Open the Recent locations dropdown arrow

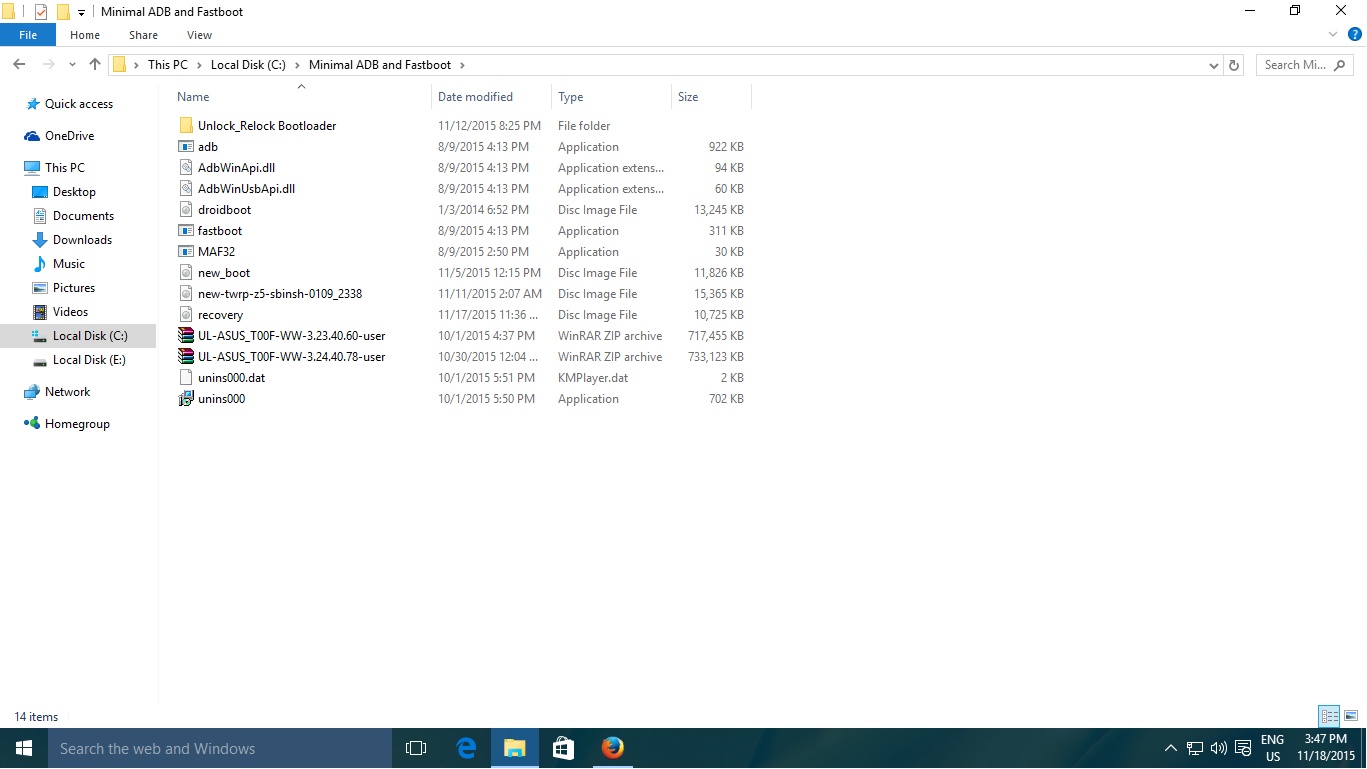click(x=72, y=65)
